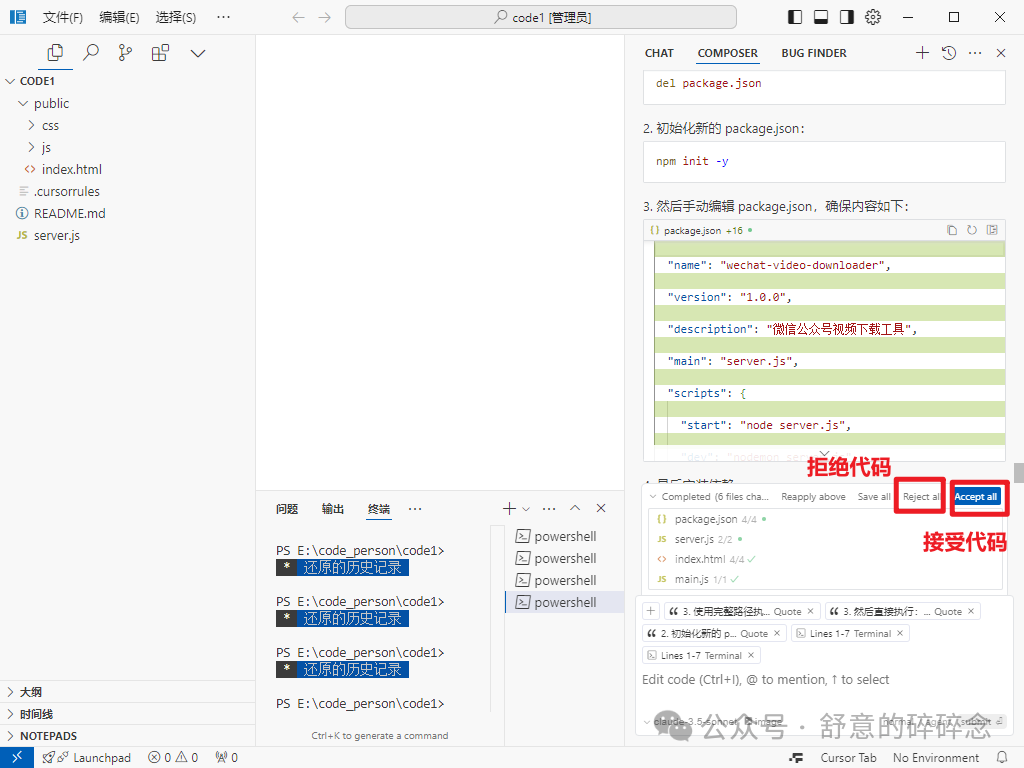Collapse the Completed files changed list
This screenshot has width=1024, height=768.
(x=652, y=496)
